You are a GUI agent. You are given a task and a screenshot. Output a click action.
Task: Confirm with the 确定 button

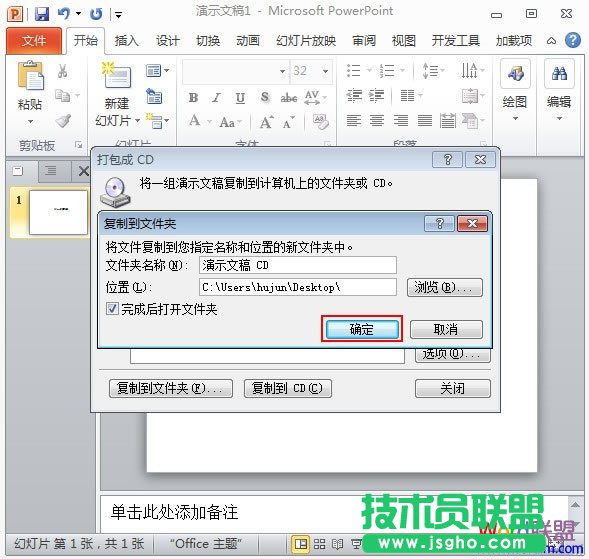point(362,329)
